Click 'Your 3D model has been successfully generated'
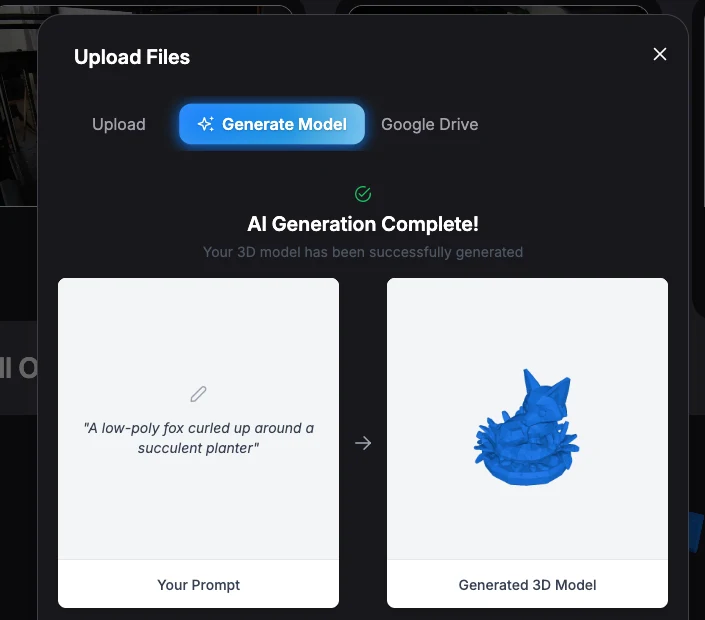705x620 pixels. (363, 252)
